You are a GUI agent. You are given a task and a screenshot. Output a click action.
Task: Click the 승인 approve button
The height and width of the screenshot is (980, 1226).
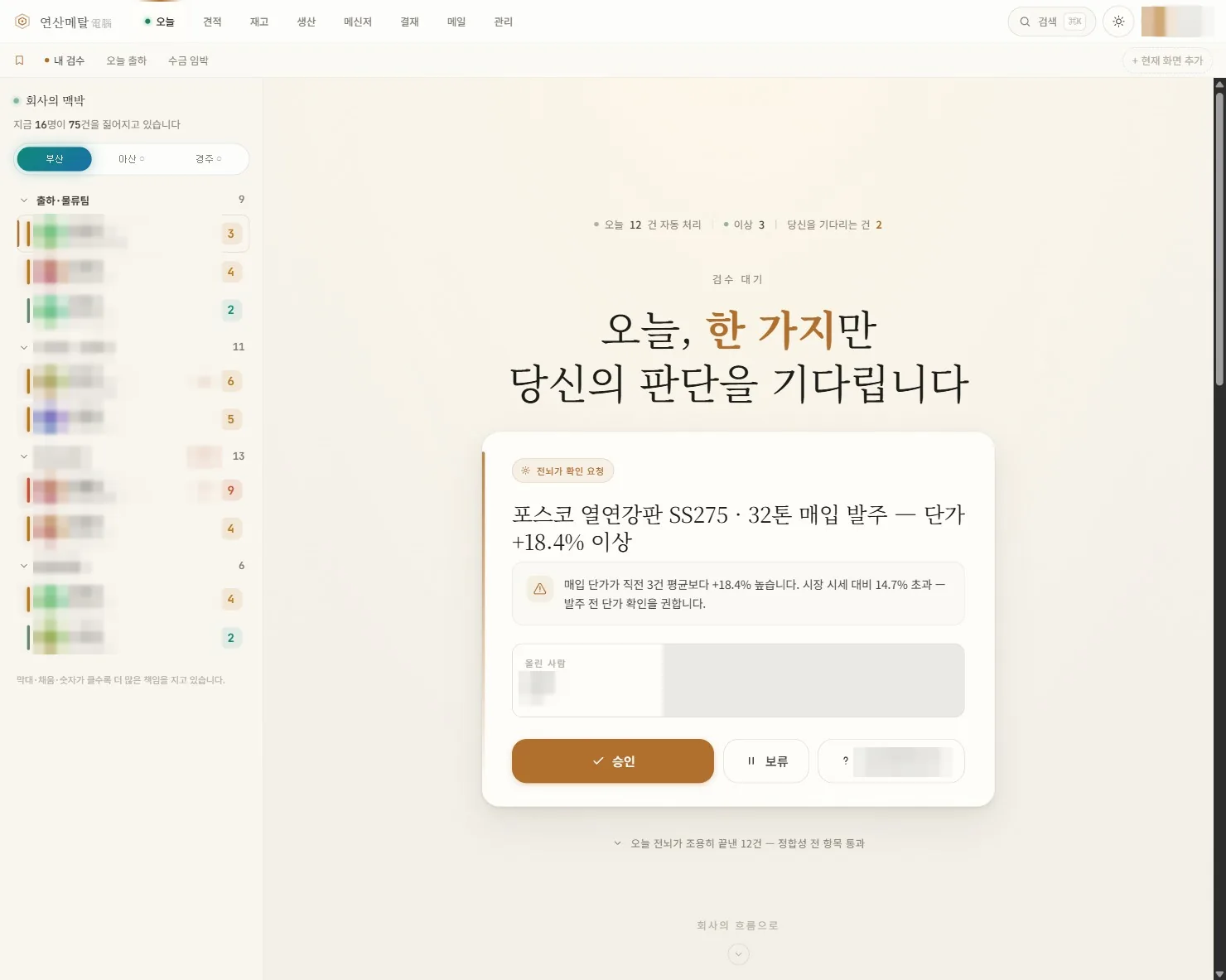coord(613,761)
